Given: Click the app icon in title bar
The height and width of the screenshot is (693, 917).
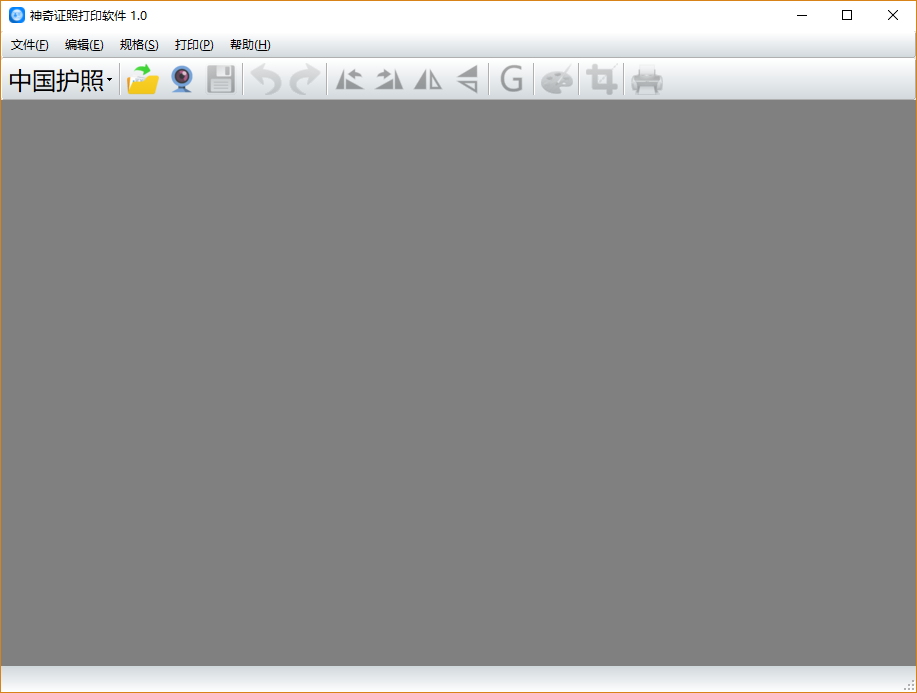Looking at the screenshot, I should click(17, 15).
